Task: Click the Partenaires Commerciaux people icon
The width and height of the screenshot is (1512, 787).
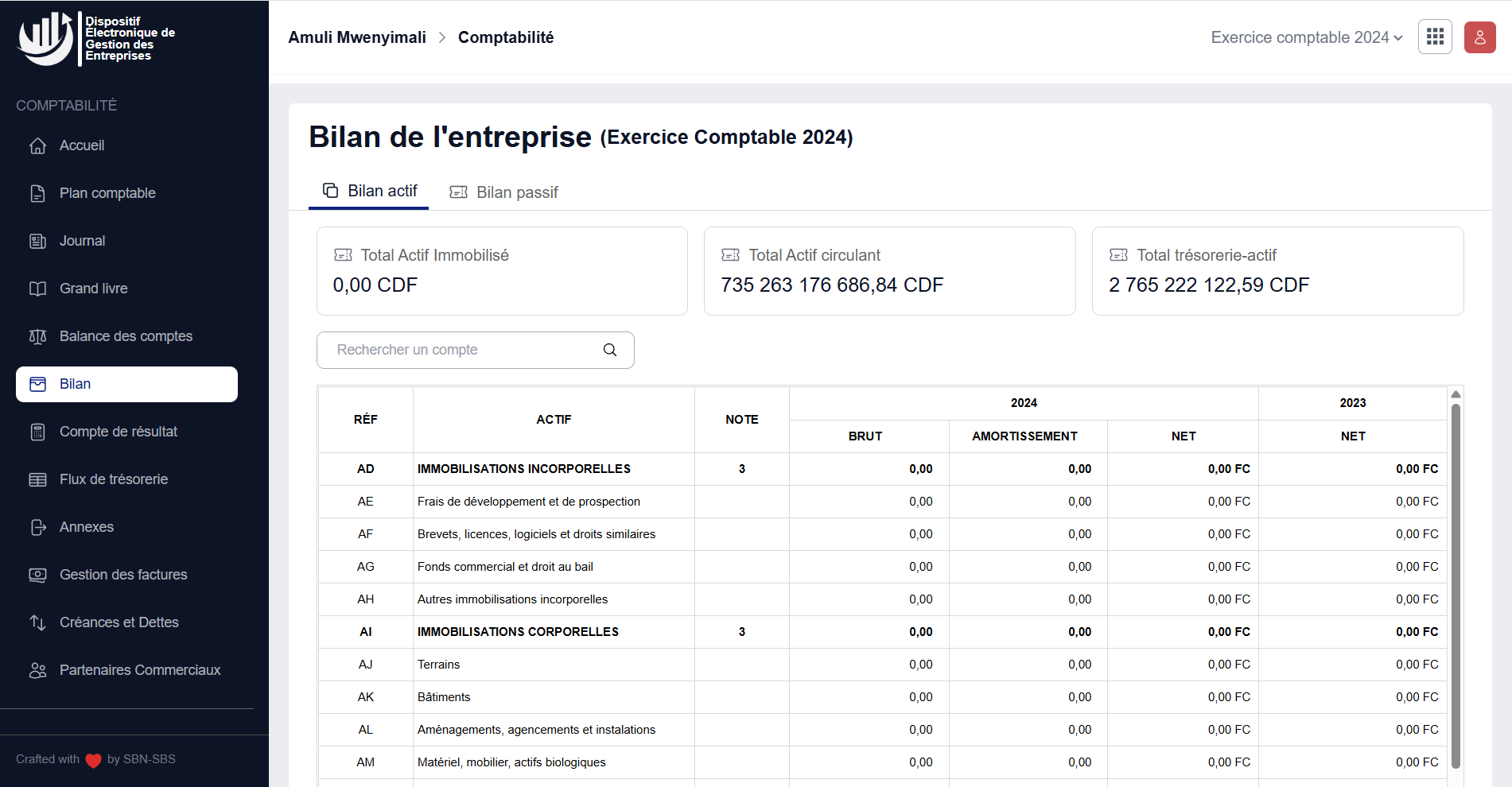Action: click(x=38, y=670)
